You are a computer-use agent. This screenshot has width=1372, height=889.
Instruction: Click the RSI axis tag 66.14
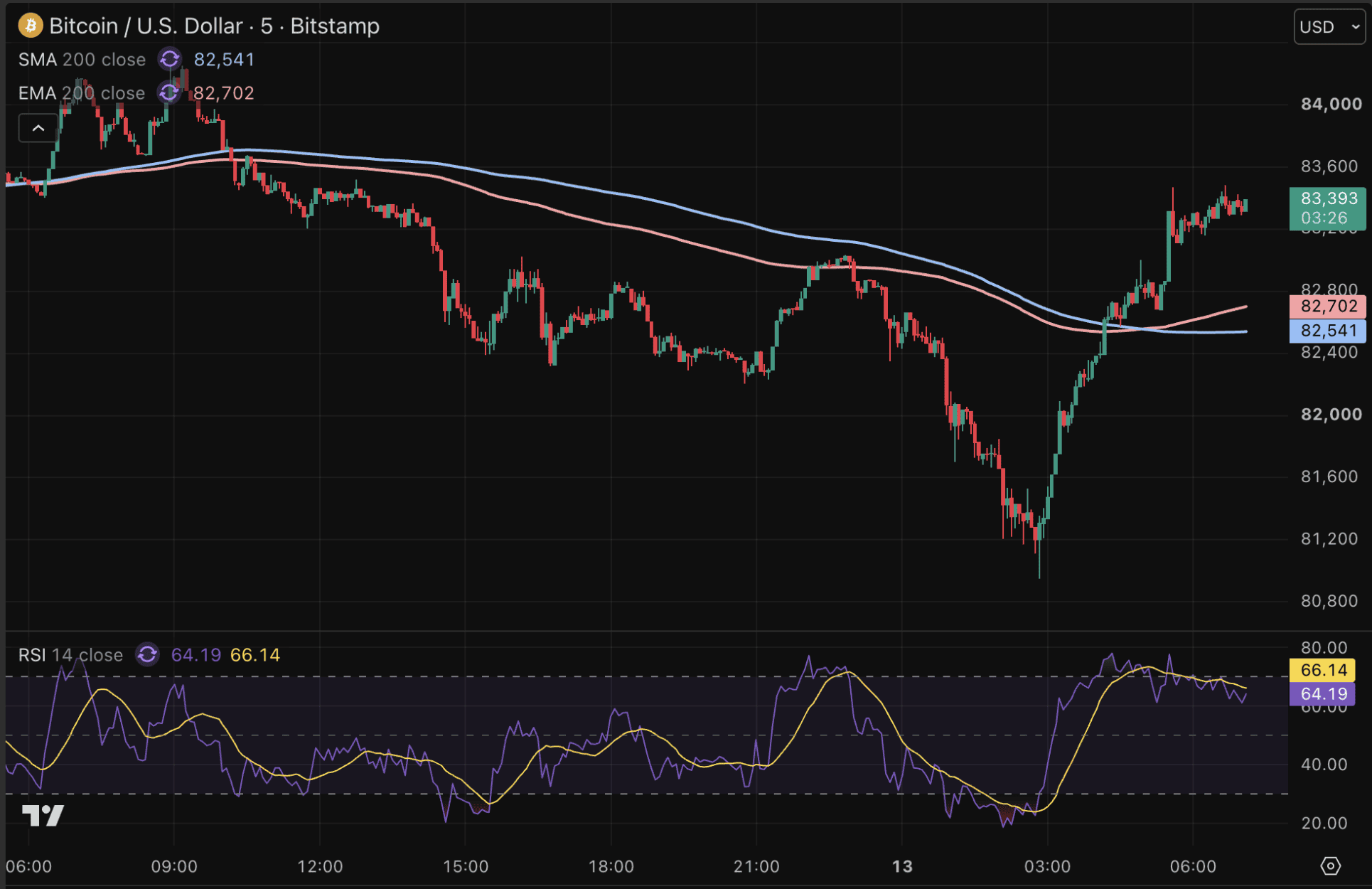coord(1323,670)
